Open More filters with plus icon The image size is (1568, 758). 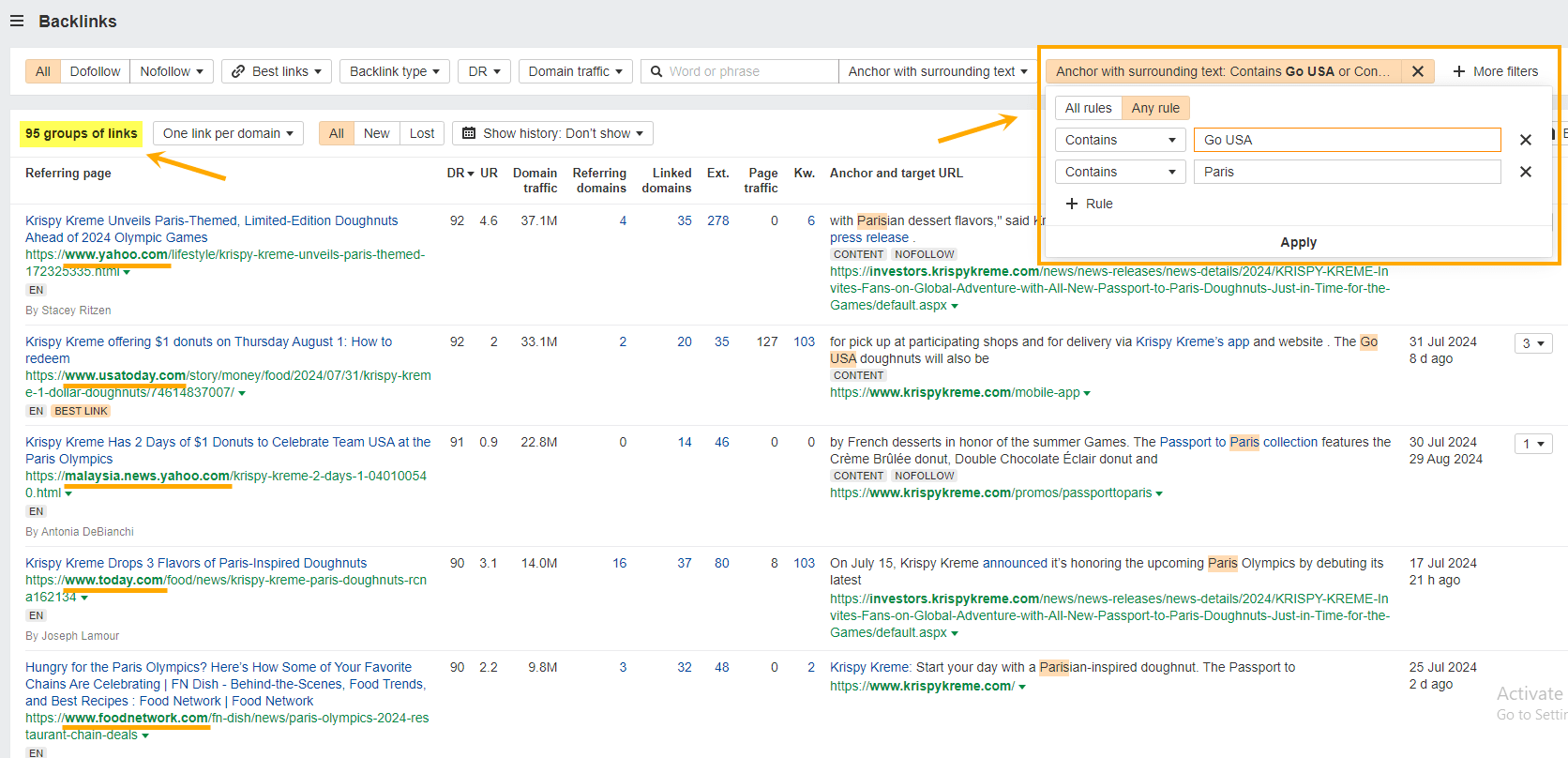tap(1459, 71)
